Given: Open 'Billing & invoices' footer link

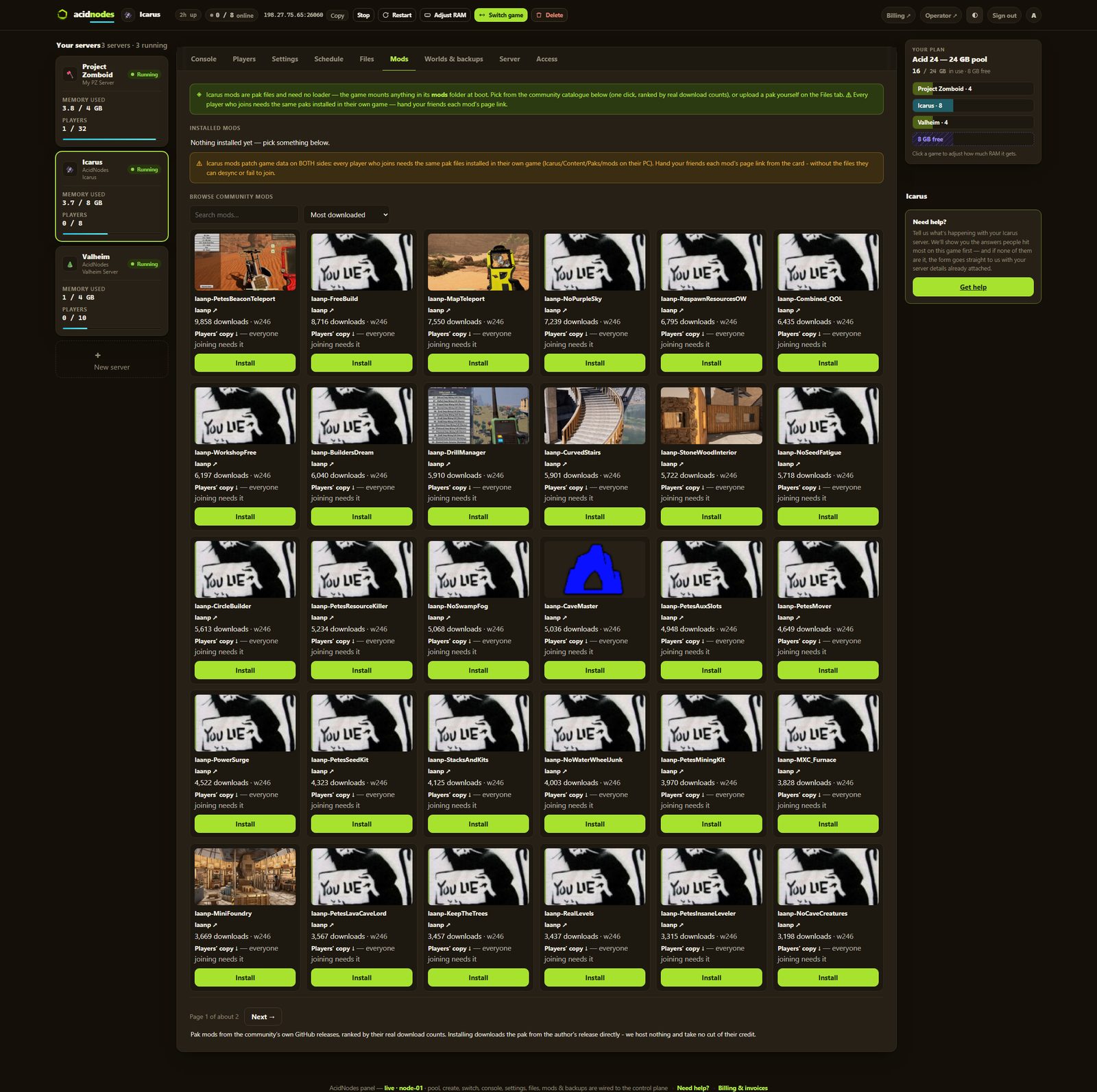Looking at the screenshot, I should click(x=743, y=1088).
